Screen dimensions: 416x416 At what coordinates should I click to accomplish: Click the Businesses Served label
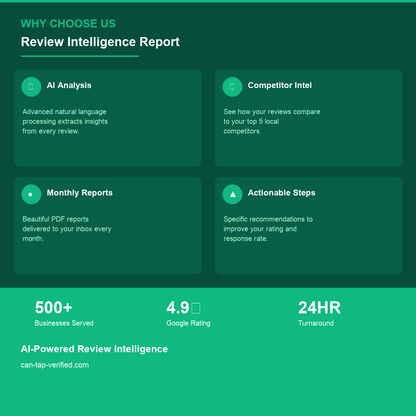tap(64, 323)
